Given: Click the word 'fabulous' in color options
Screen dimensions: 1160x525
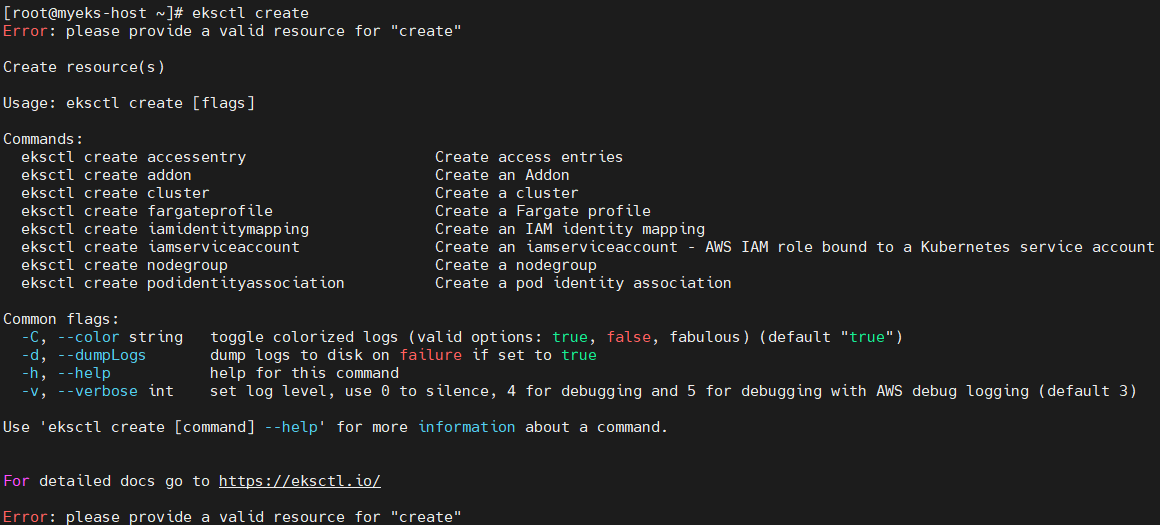Looking at the screenshot, I should tap(705, 337).
